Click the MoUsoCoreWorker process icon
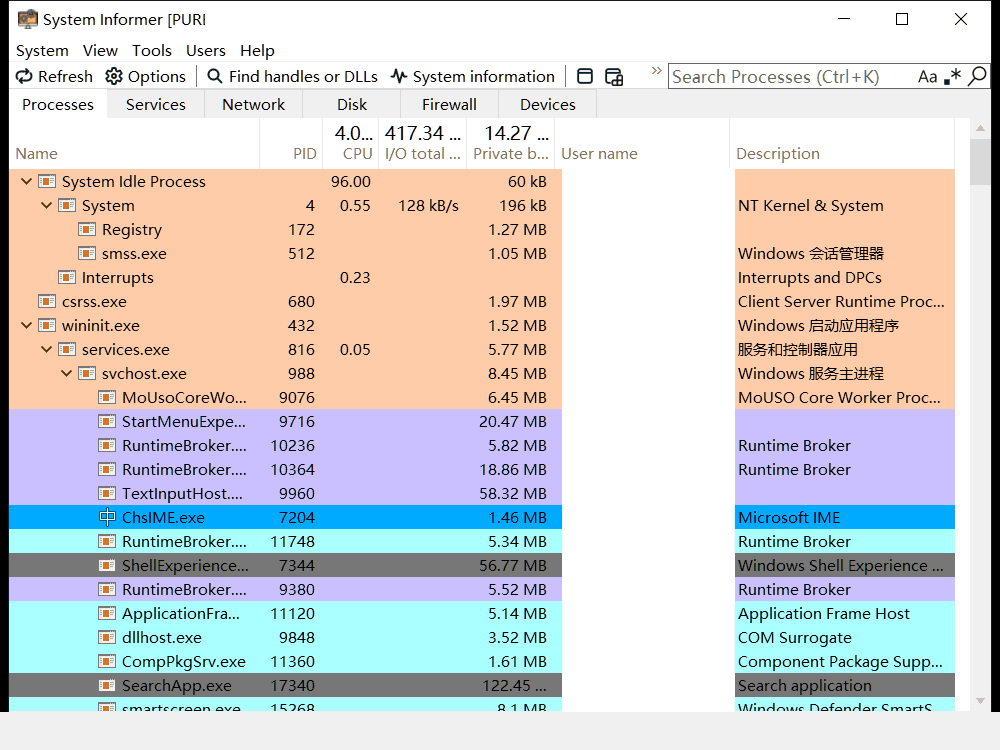1000x750 pixels. (x=107, y=397)
